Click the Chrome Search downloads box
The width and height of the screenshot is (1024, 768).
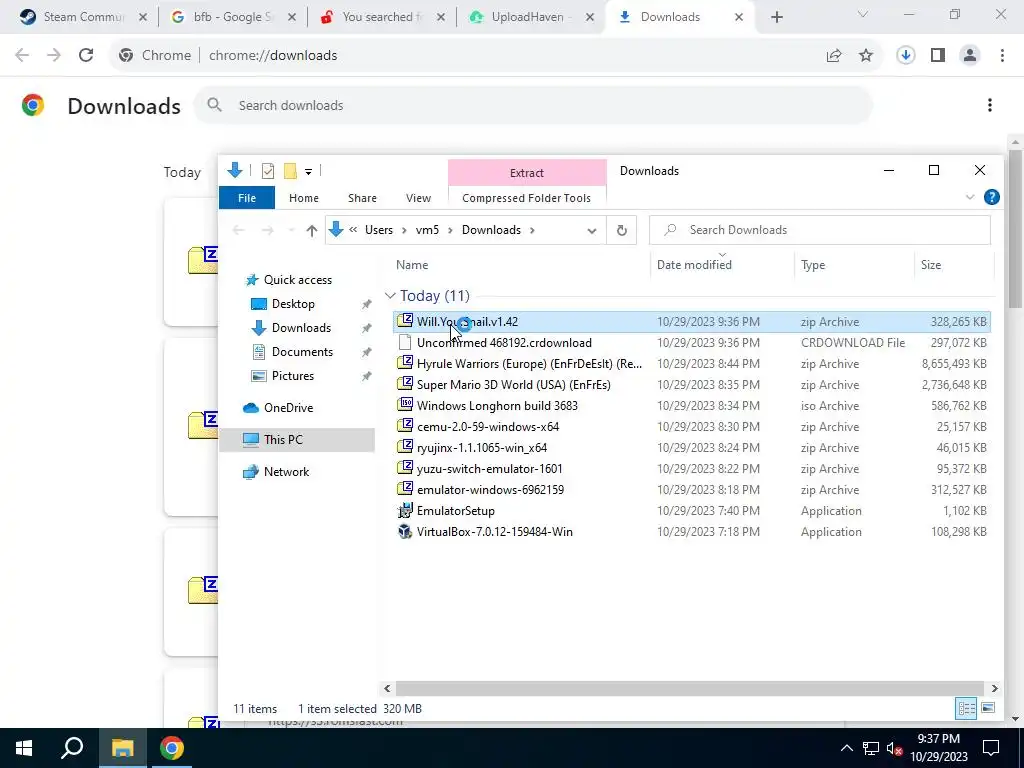pyautogui.click(x=533, y=105)
